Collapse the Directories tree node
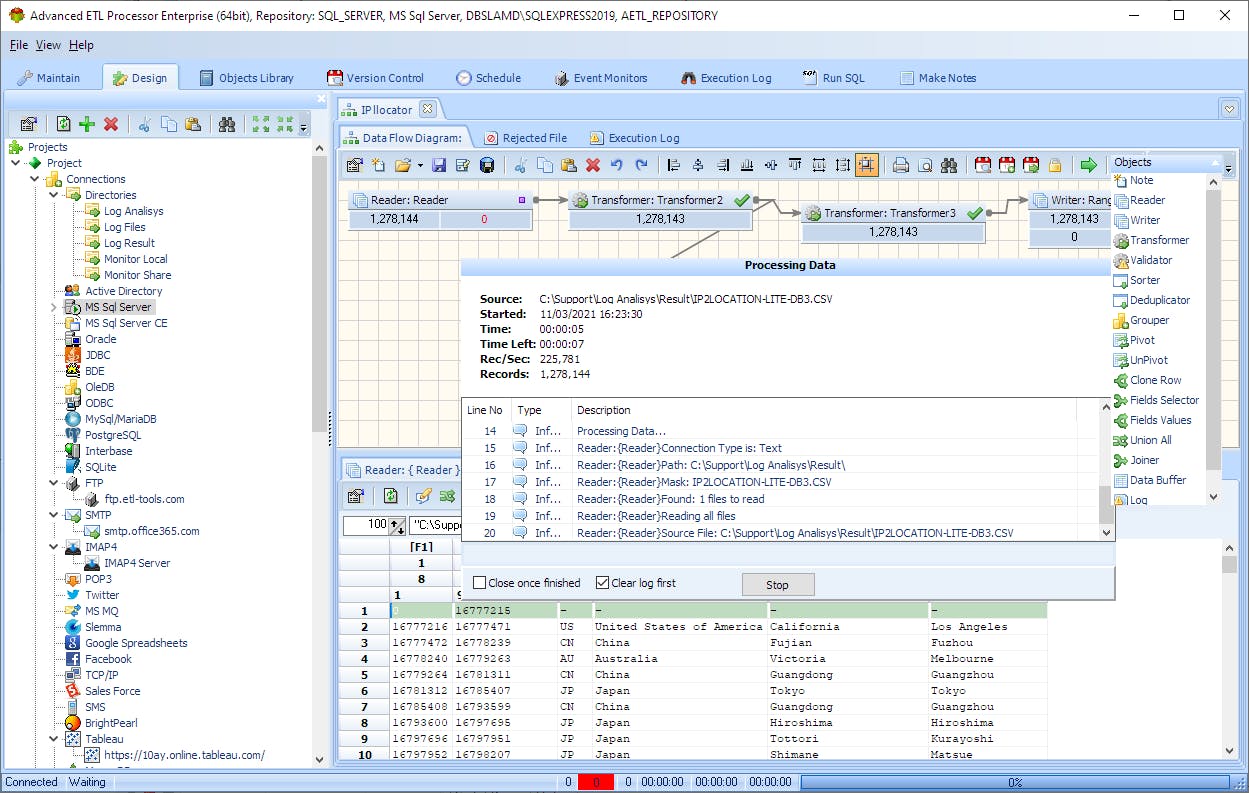1249x793 pixels. pyautogui.click(x=55, y=195)
